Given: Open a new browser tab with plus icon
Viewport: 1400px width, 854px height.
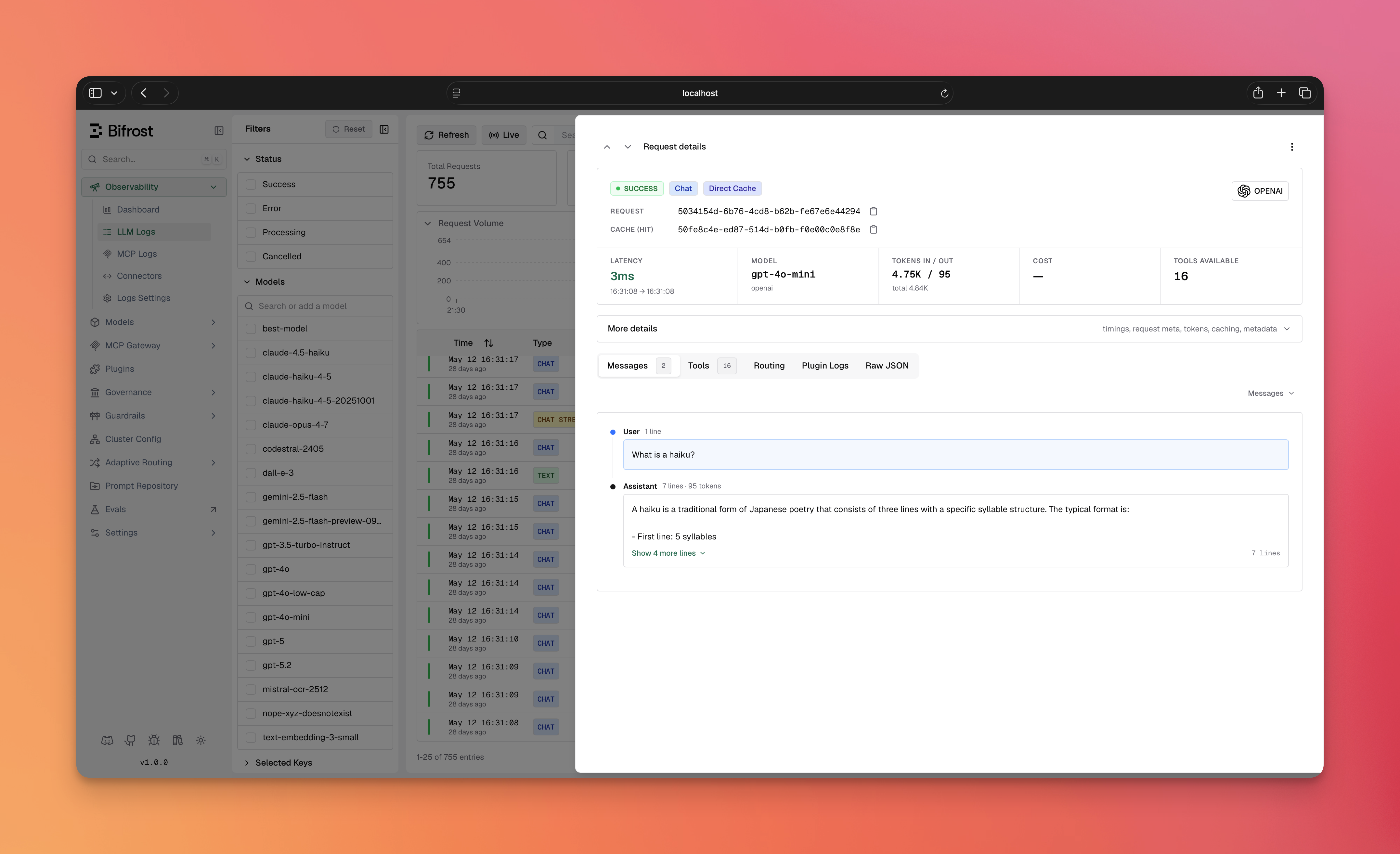Looking at the screenshot, I should point(1281,93).
